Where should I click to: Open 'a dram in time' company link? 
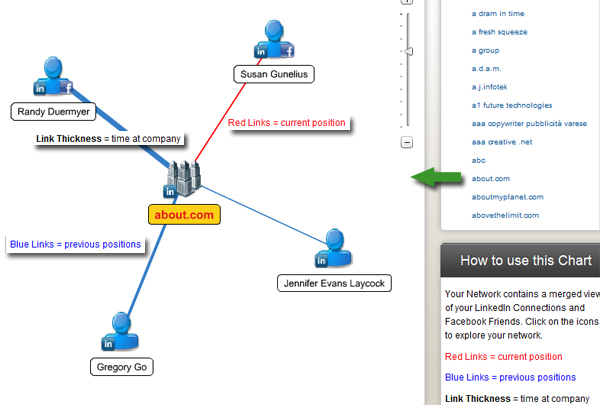(x=498, y=14)
